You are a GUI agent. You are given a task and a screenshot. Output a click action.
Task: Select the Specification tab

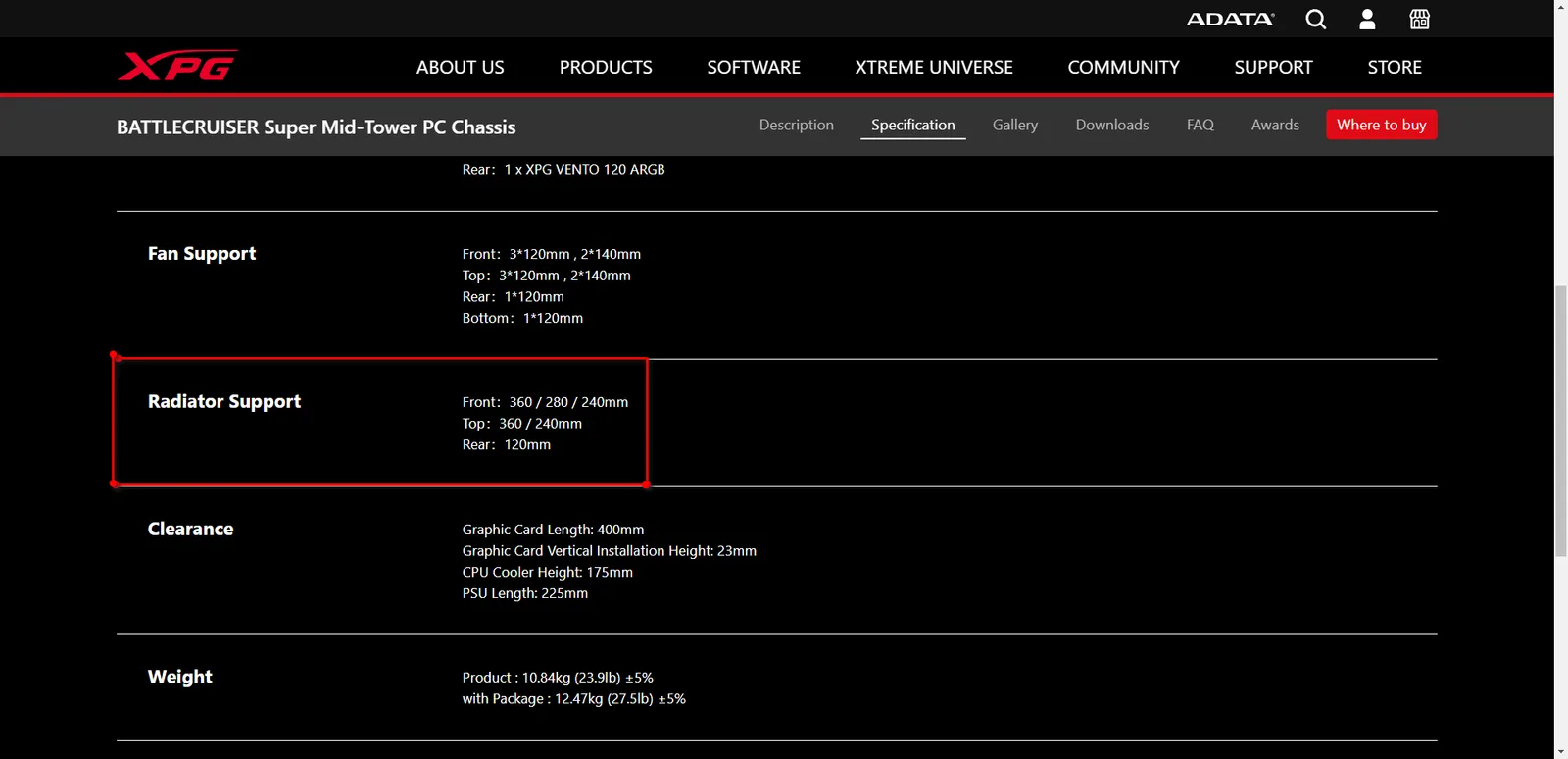coord(912,125)
